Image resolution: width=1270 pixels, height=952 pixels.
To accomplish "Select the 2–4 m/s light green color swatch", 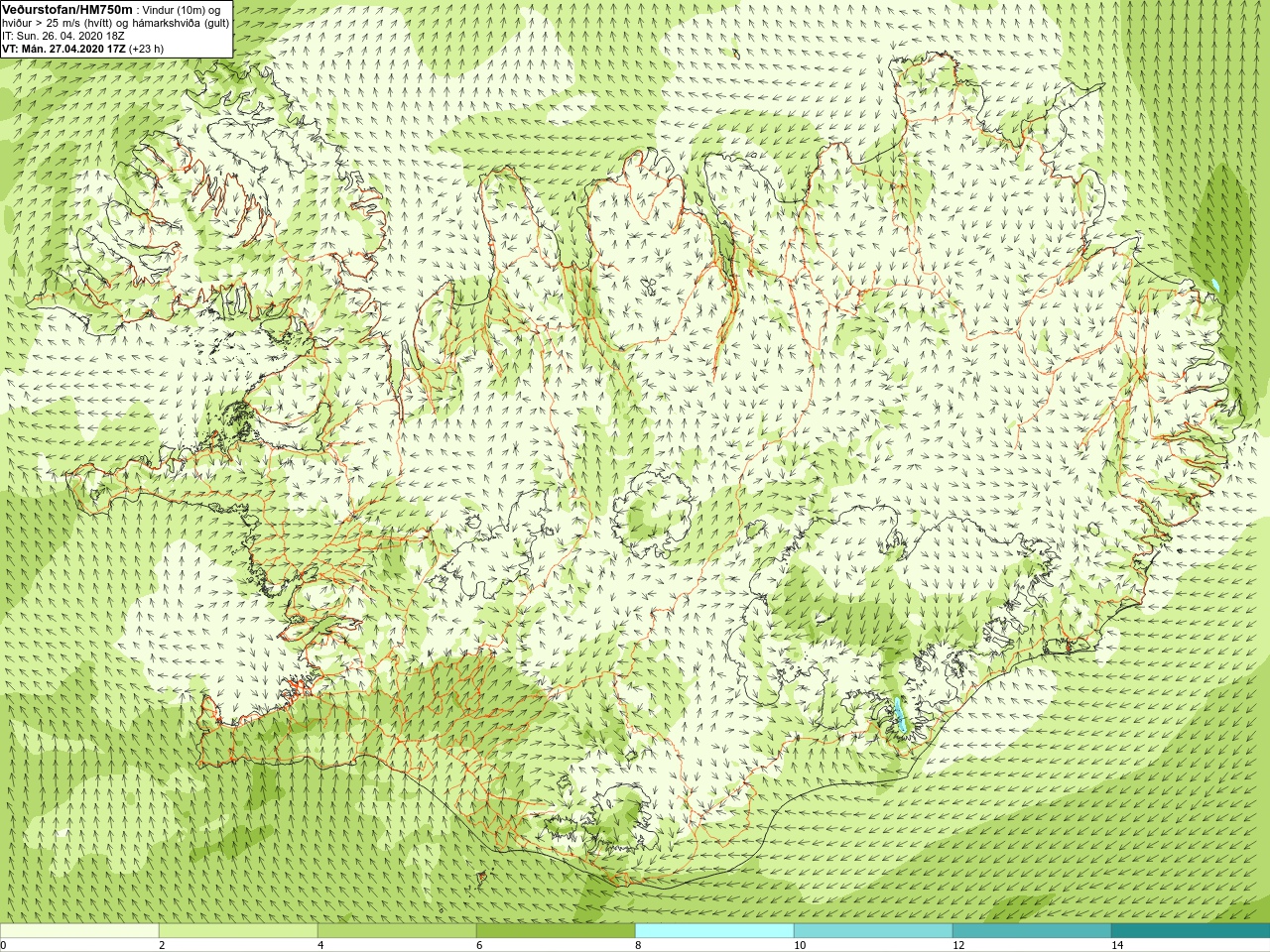I will pos(238,931).
